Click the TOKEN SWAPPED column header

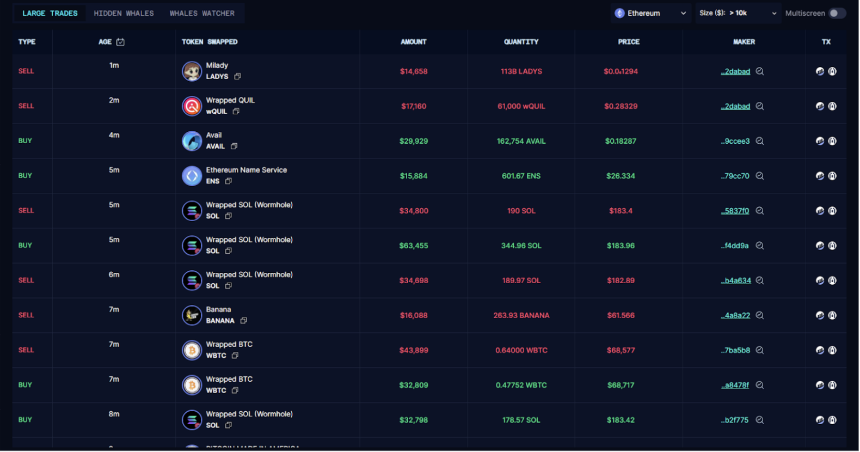[210, 42]
